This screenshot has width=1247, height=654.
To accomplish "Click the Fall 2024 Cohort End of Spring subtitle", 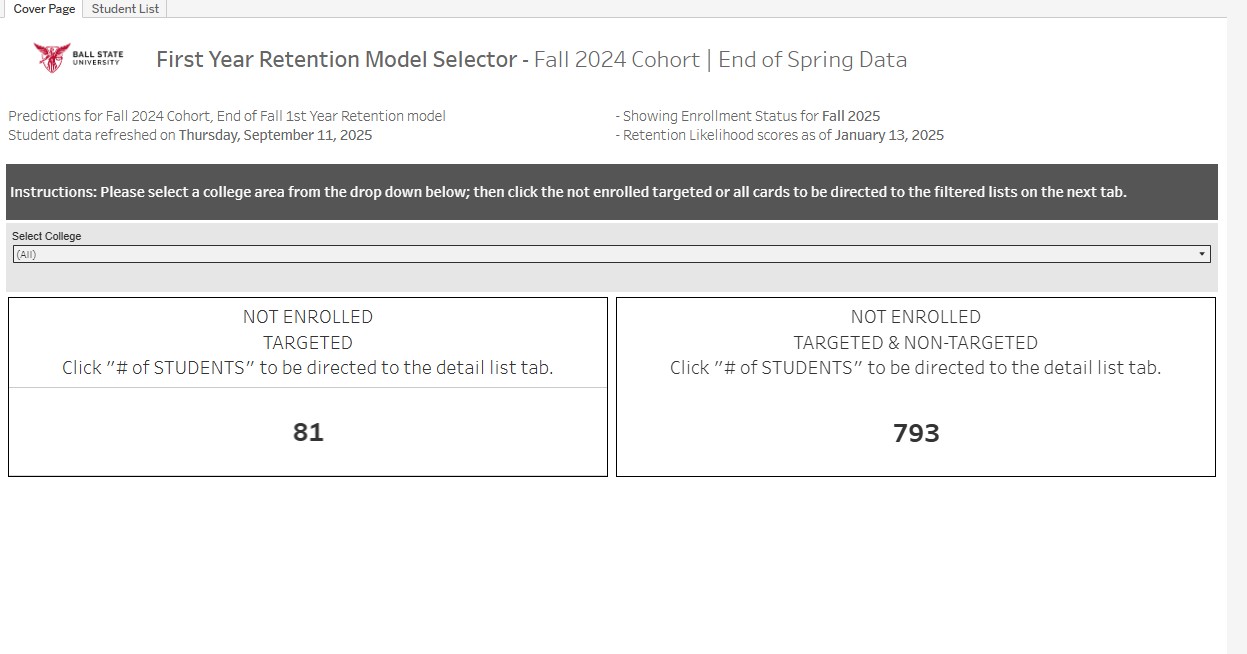I will pyautogui.click(x=720, y=59).
